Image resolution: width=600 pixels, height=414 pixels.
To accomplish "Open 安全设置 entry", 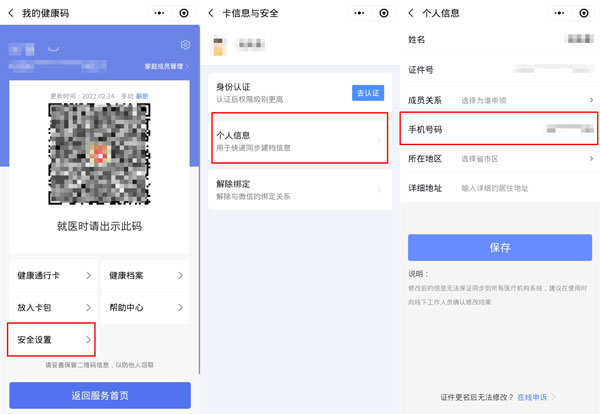I will tap(54, 340).
